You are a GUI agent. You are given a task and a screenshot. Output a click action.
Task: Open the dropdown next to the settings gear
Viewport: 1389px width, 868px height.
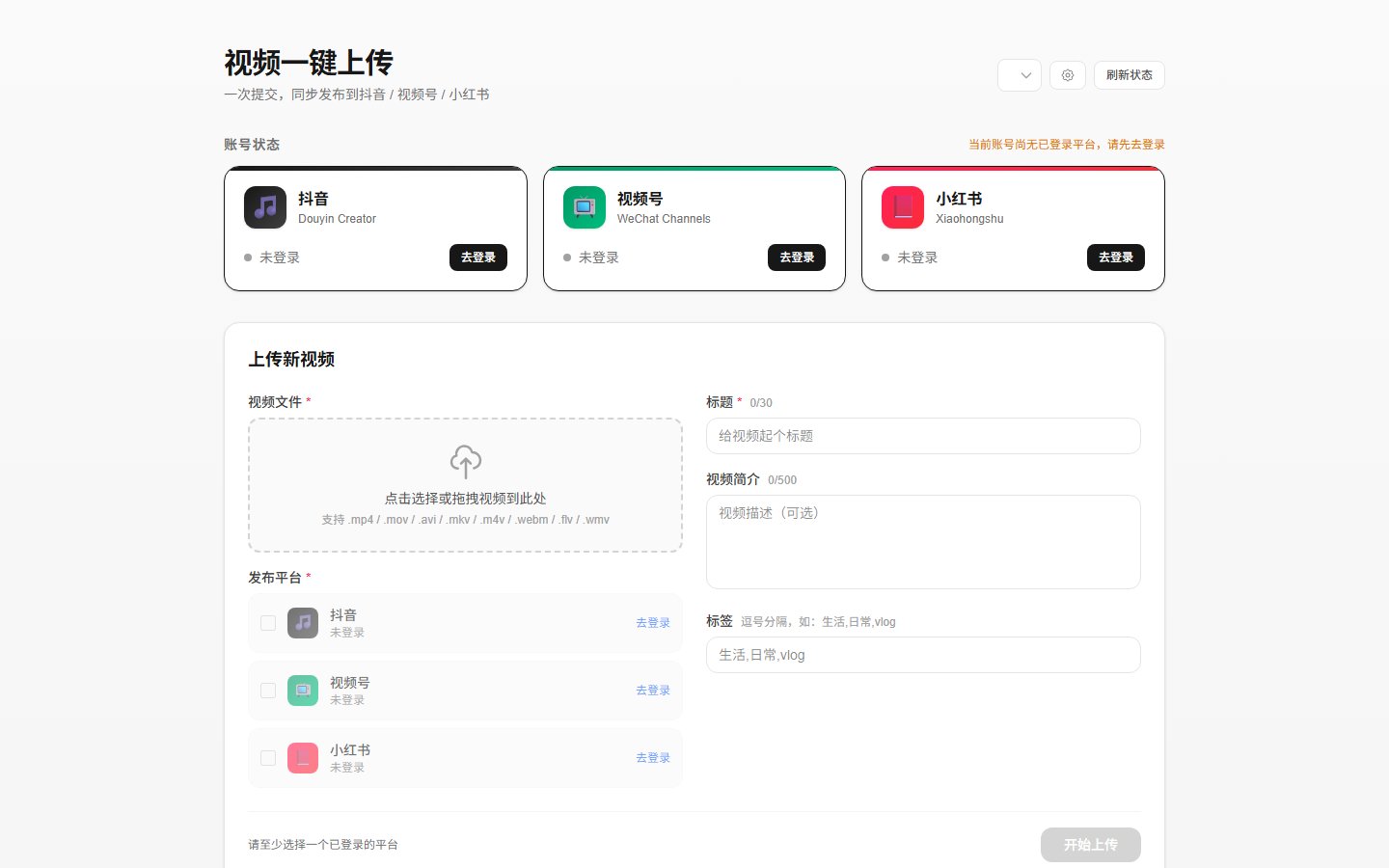tap(1020, 75)
